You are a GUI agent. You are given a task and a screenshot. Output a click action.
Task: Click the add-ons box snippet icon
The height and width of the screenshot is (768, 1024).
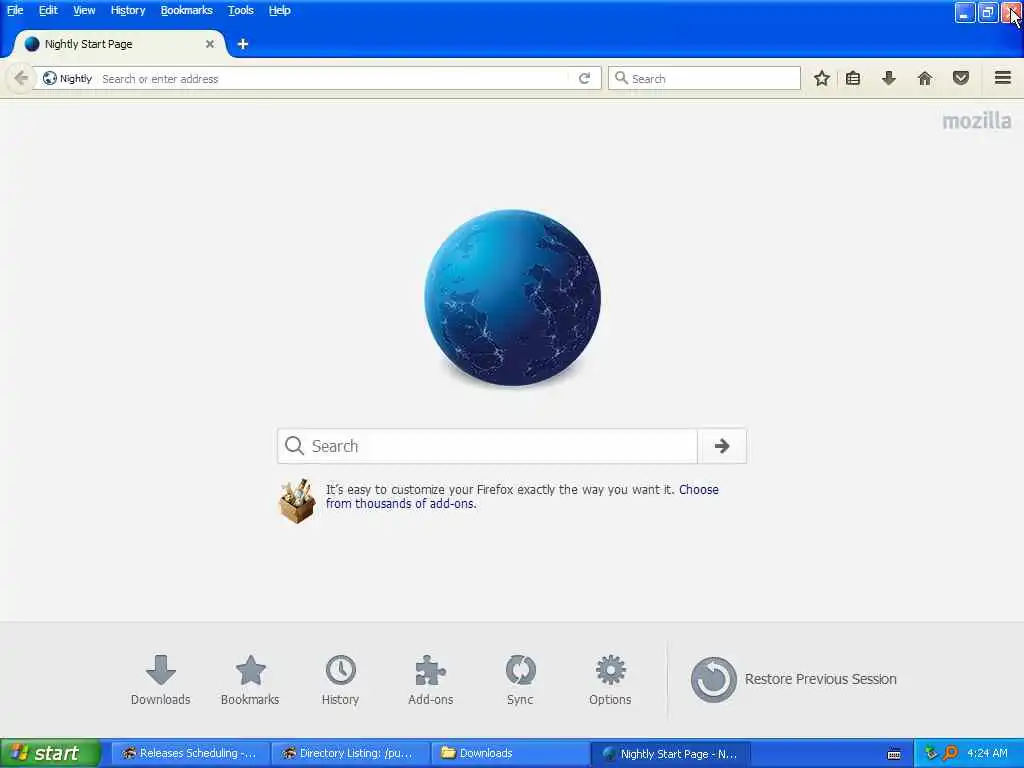[x=297, y=501]
